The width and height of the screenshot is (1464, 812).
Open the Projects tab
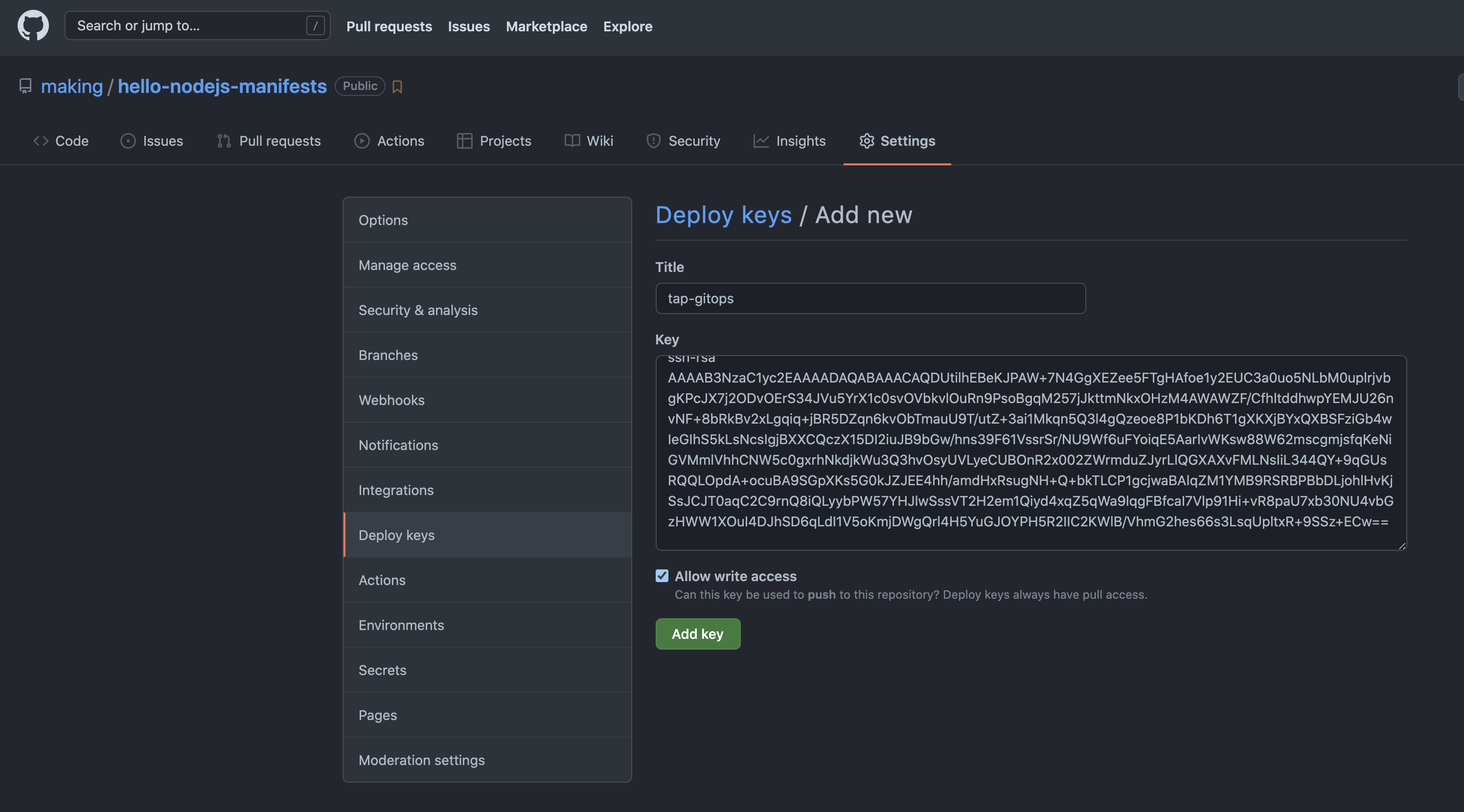(494, 141)
